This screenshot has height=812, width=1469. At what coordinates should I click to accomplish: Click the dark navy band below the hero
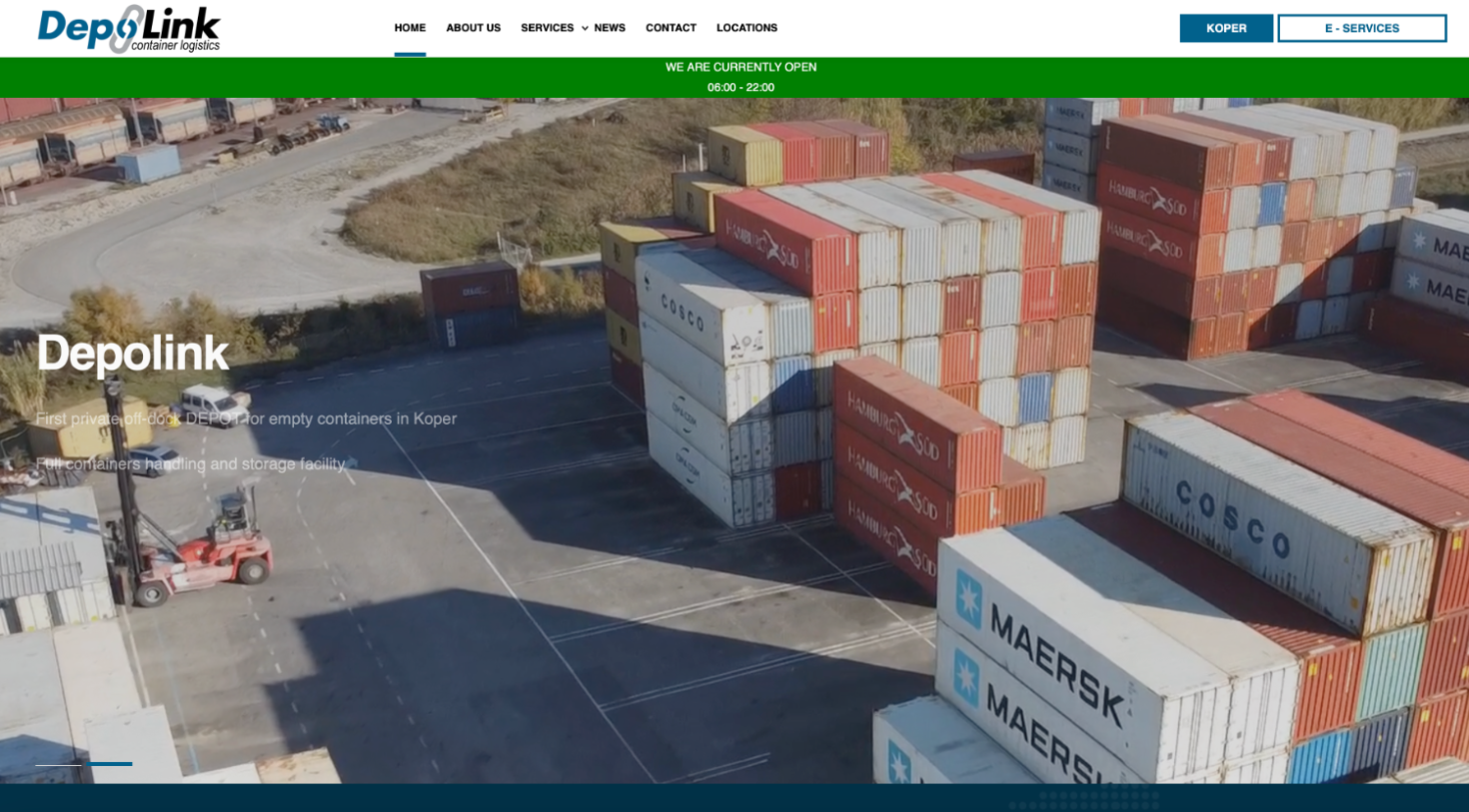(734, 798)
